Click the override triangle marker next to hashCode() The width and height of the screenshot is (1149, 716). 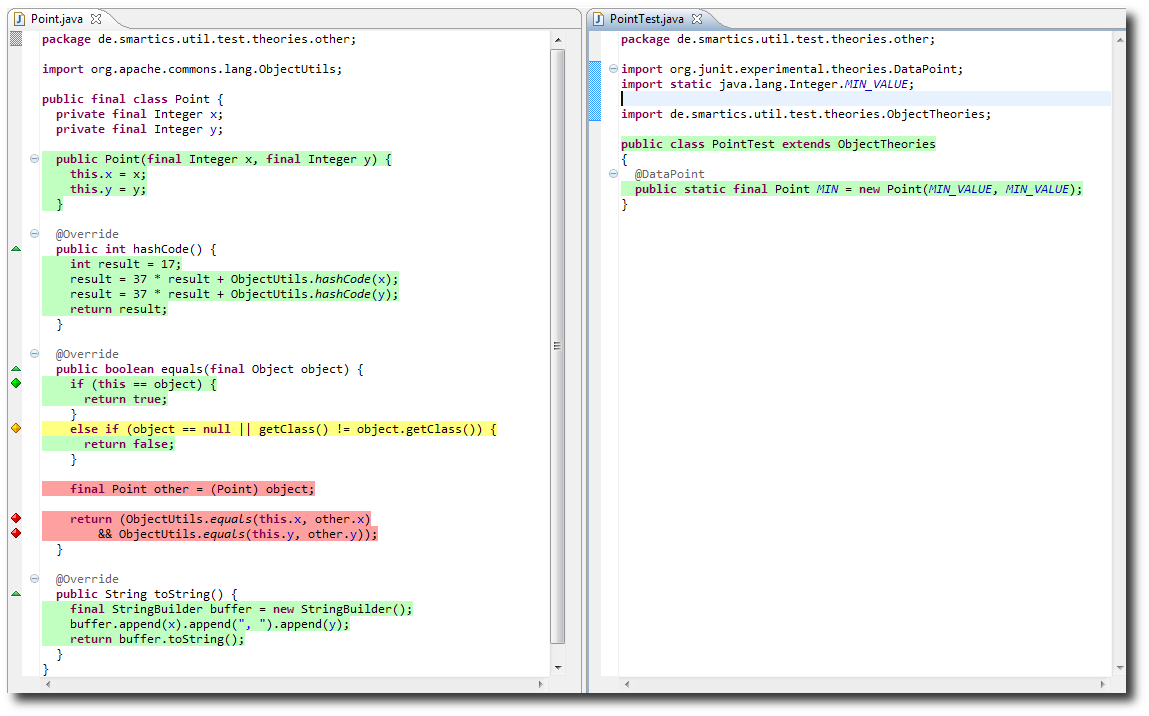pyautogui.click(x=16, y=249)
